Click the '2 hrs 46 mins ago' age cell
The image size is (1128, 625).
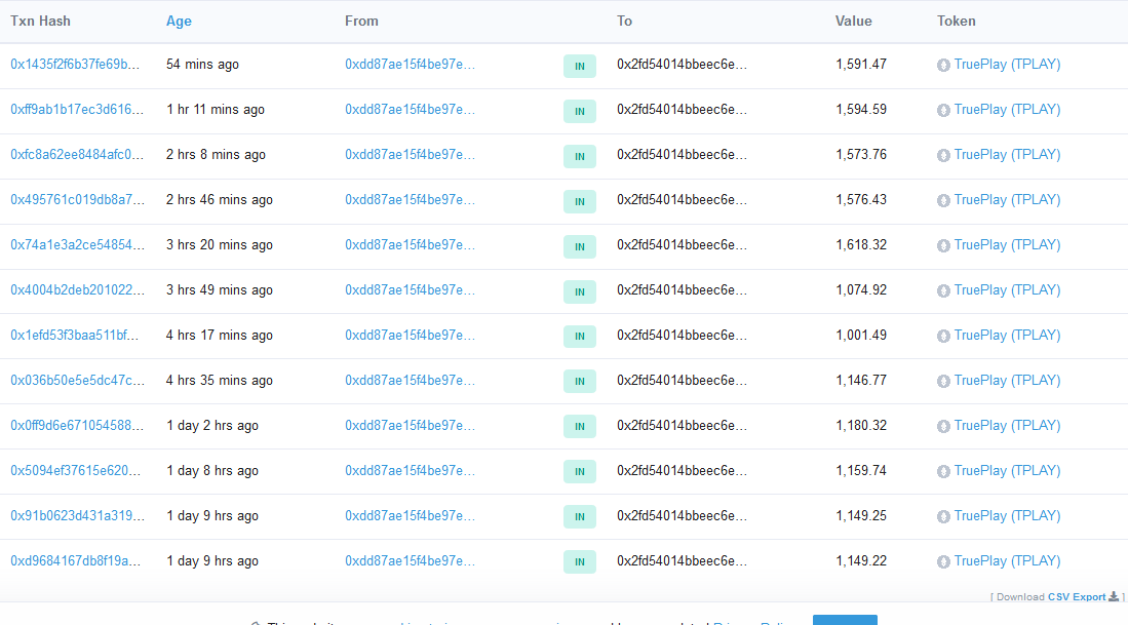219,199
